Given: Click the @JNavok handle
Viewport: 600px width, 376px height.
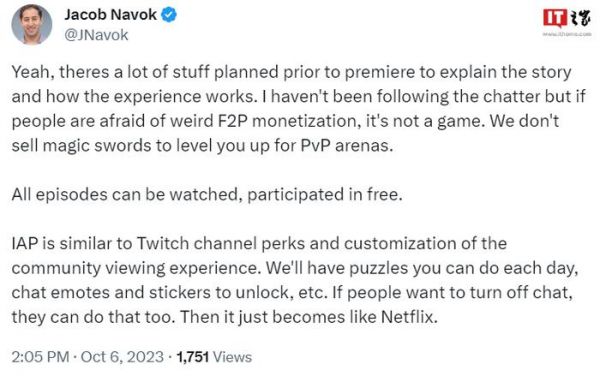Looking at the screenshot, I should pyautogui.click(x=96, y=35).
